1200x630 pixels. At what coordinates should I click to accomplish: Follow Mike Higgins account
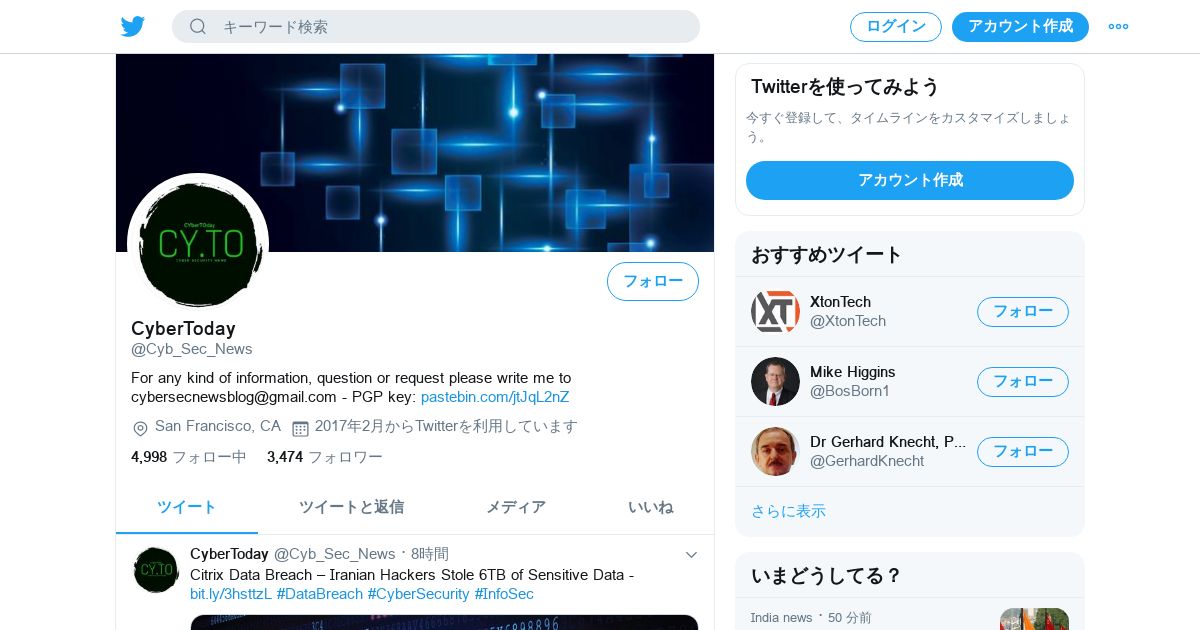pos(1023,381)
